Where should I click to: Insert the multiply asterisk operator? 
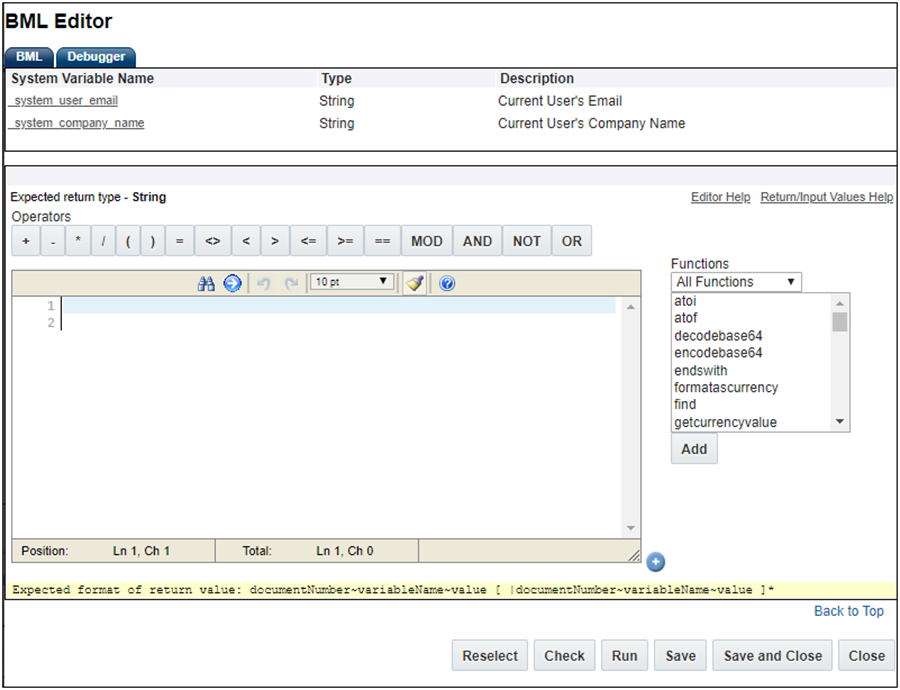point(78,241)
